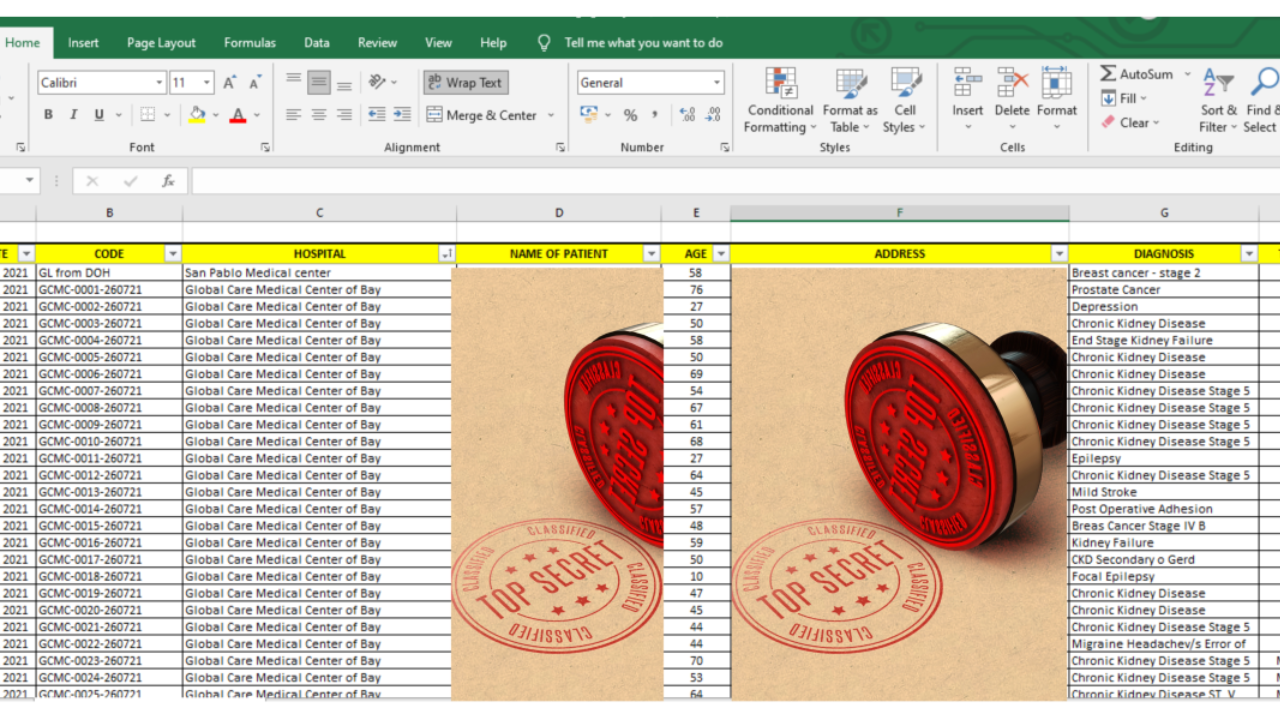Image resolution: width=1280 pixels, height=720 pixels.
Task: Apply Accounting Number Format
Action: click(588, 115)
